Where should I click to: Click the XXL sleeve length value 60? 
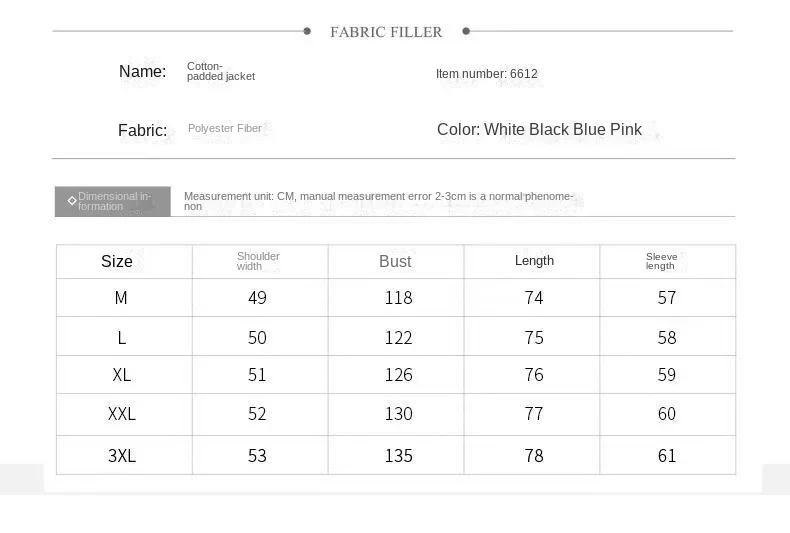click(x=667, y=414)
